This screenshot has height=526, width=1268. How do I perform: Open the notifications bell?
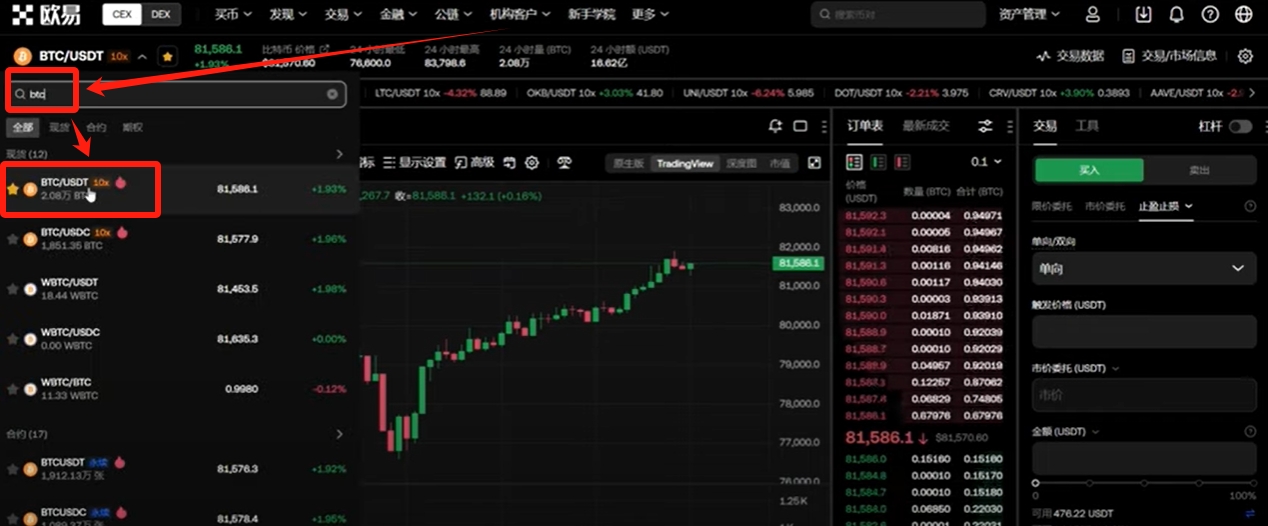(x=1177, y=15)
